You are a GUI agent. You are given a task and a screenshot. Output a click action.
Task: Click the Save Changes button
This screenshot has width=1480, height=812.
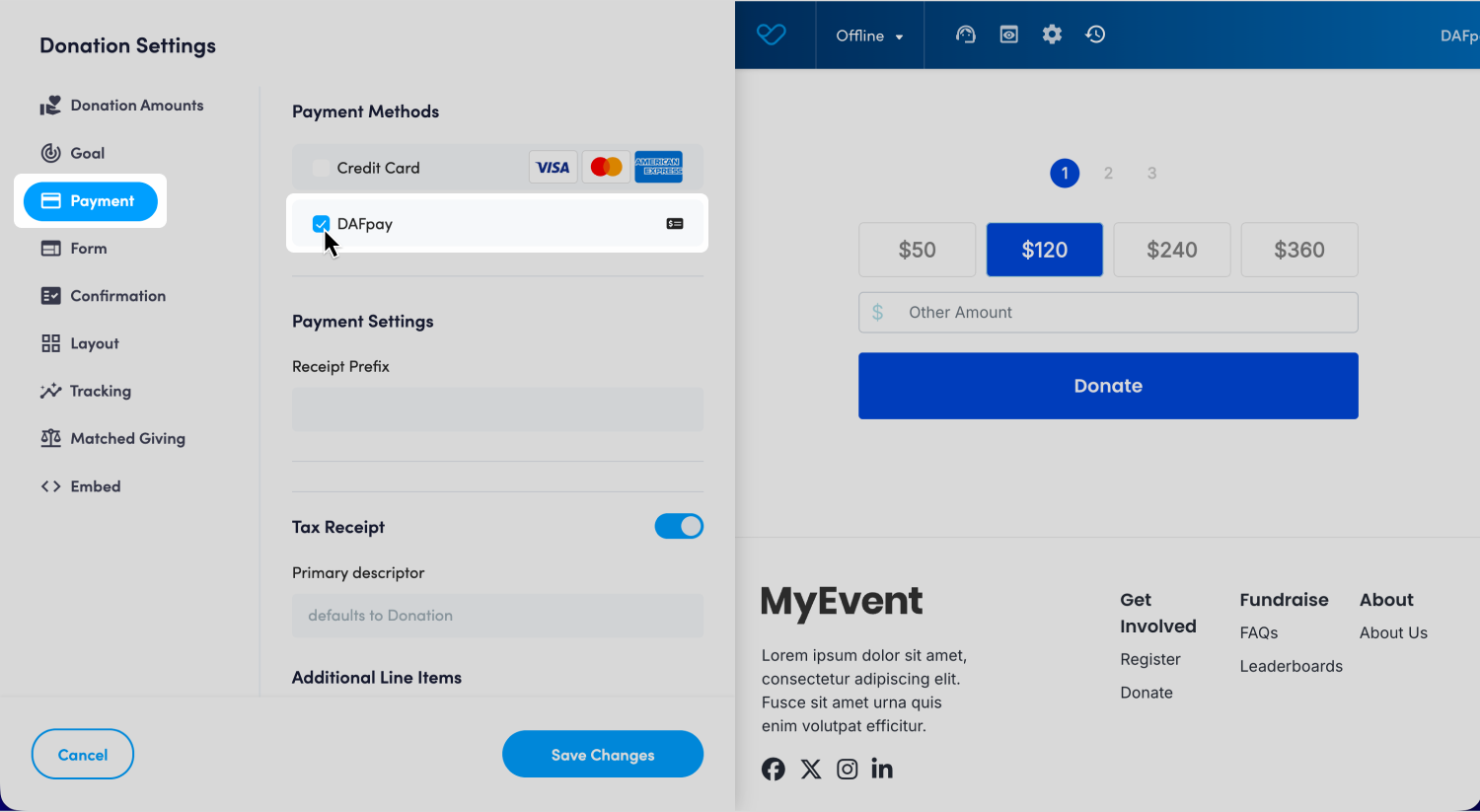(602, 755)
